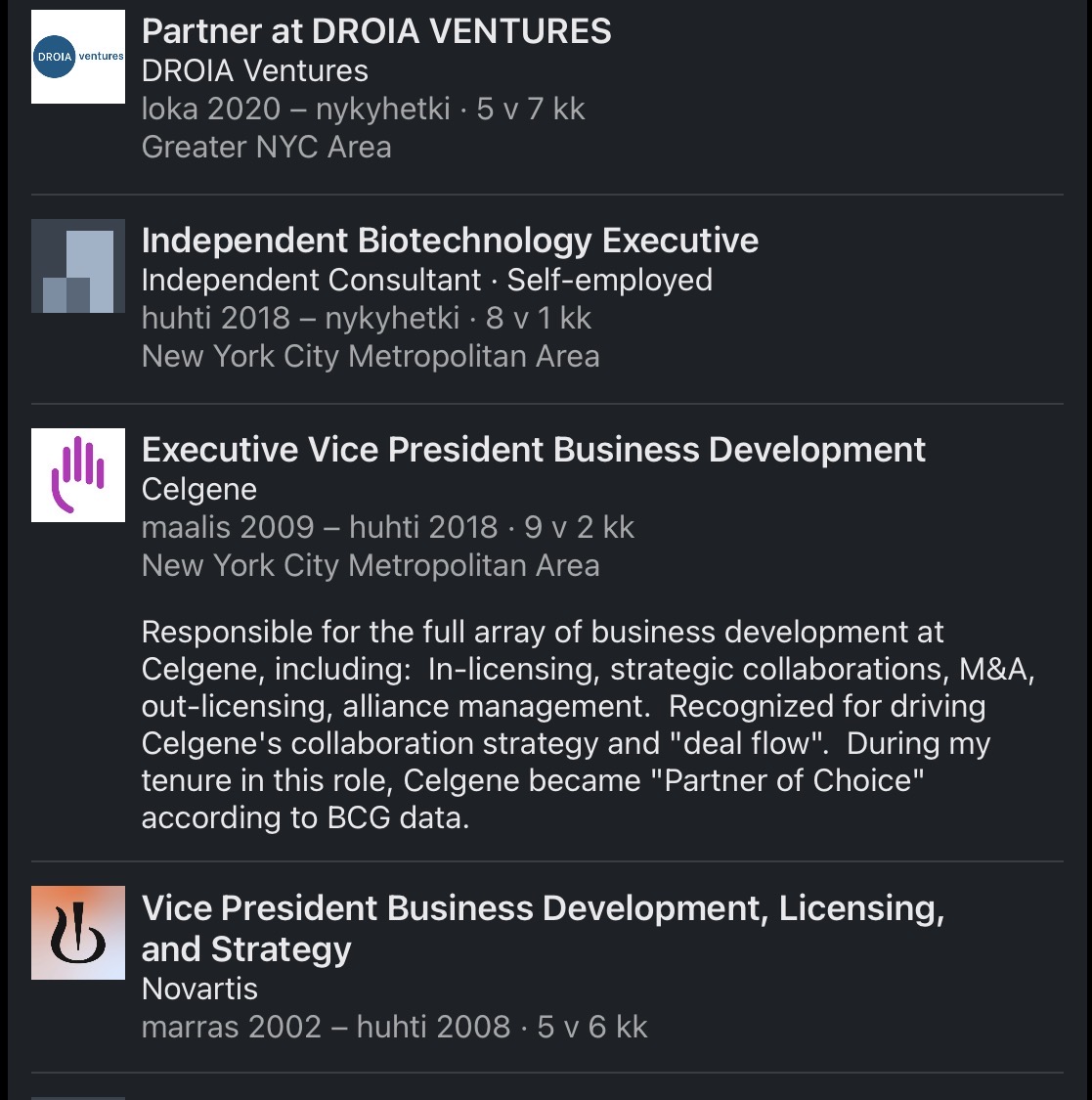
Task: Tap the Celgene company name
Action: click(199, 489)
